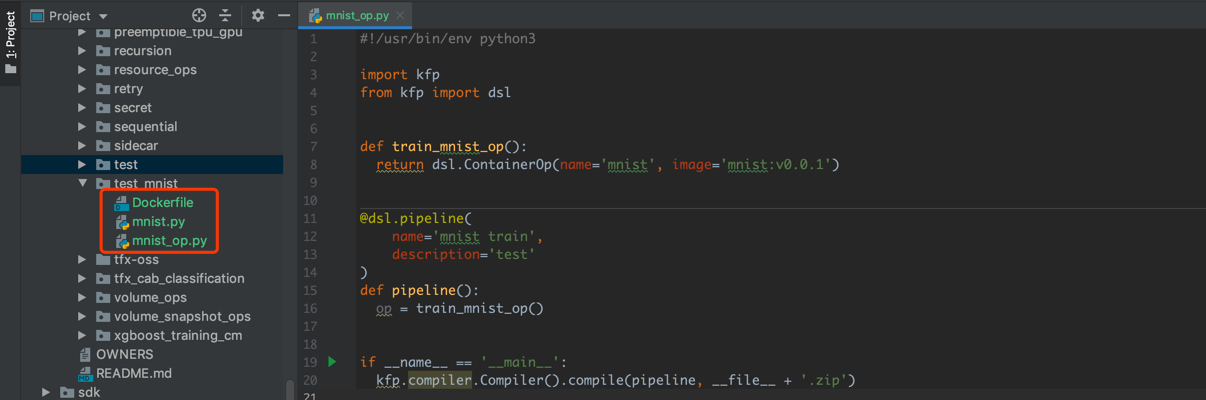Open Project panel settings gear
Image resolution: width=1206 pixels, height=400 pixels.
click(x=258, y=15)
